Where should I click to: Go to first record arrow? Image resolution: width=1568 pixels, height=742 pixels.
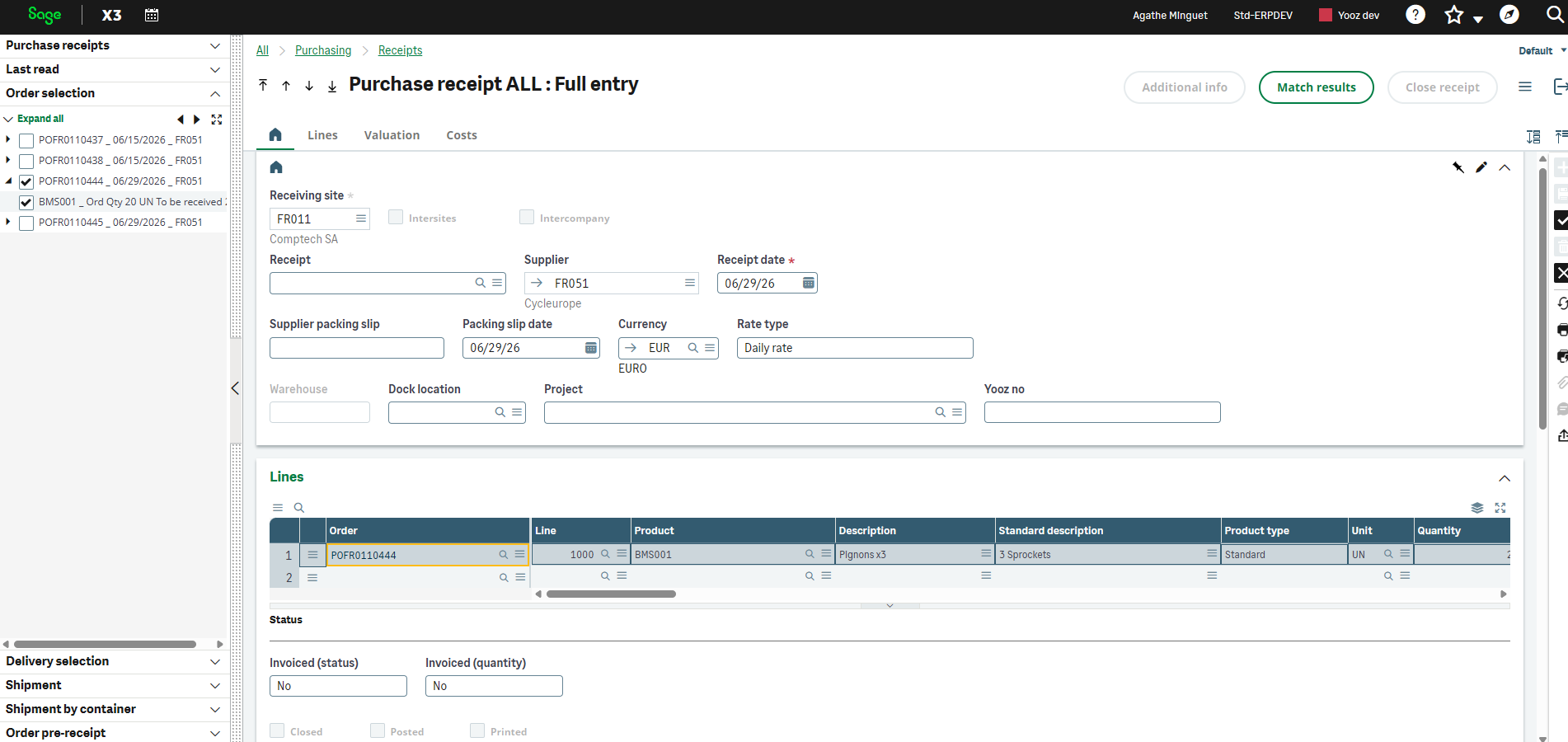(x=263, y=85)
